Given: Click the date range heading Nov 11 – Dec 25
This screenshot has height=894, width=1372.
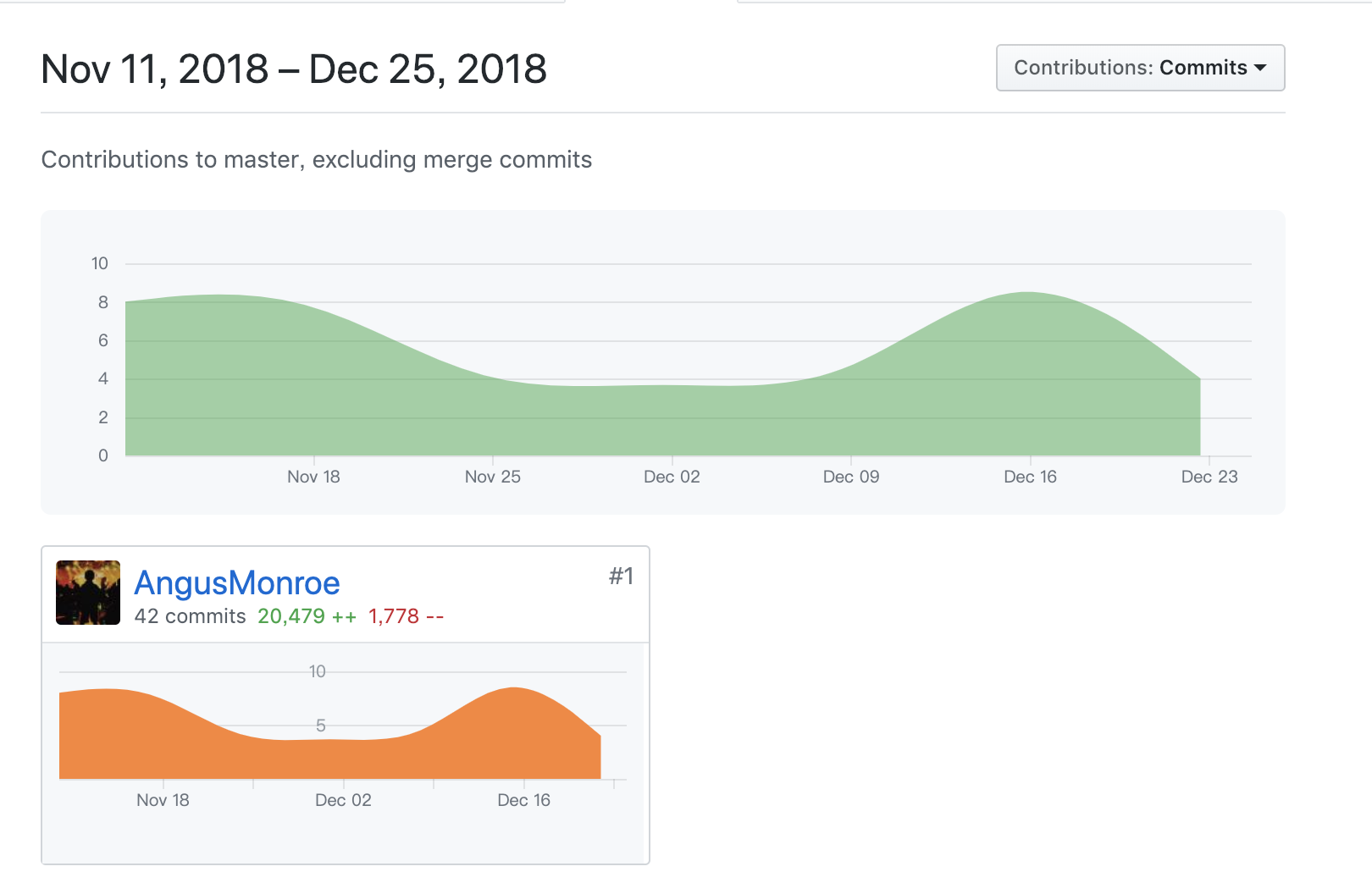Looking at the screenshot, I should tap(294, 69).
